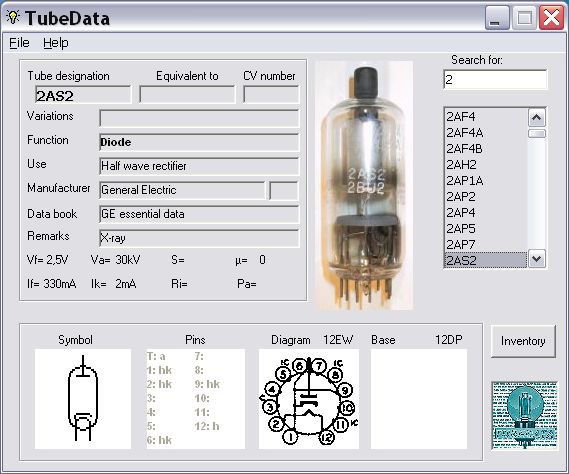Image resolution: width=569 pixels, height=474 pixels.
Task: Click the blue tube logo image
Action: 524,415
